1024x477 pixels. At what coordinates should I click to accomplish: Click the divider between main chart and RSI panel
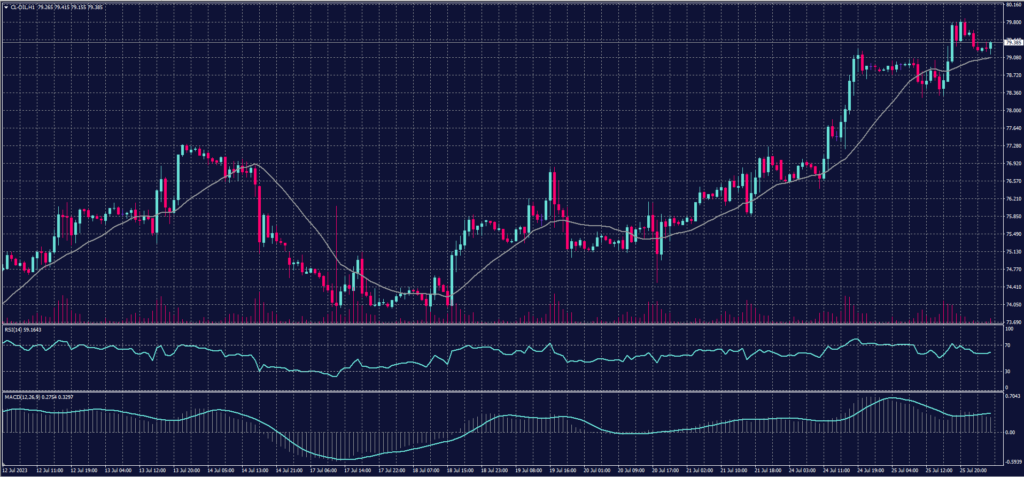pyautogui.click(x=500, y=324)
